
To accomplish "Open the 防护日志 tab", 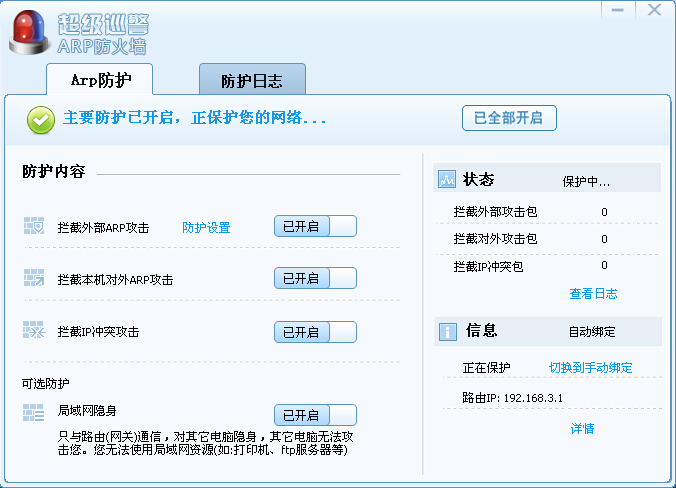I will coord(252,79).
